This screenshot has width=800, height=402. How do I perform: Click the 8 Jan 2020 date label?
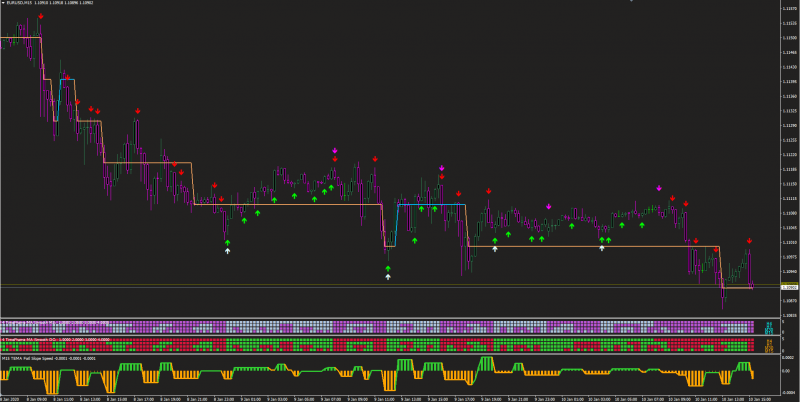click(x=10, y=398)
